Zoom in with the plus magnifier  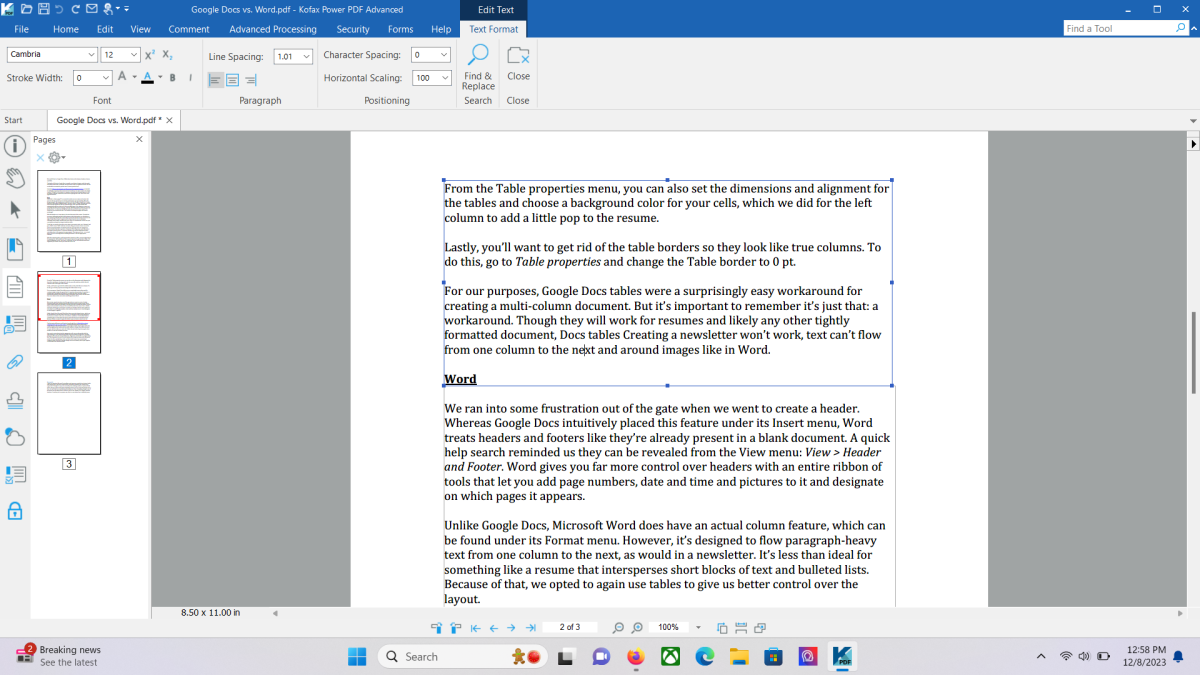coord(637,628)
